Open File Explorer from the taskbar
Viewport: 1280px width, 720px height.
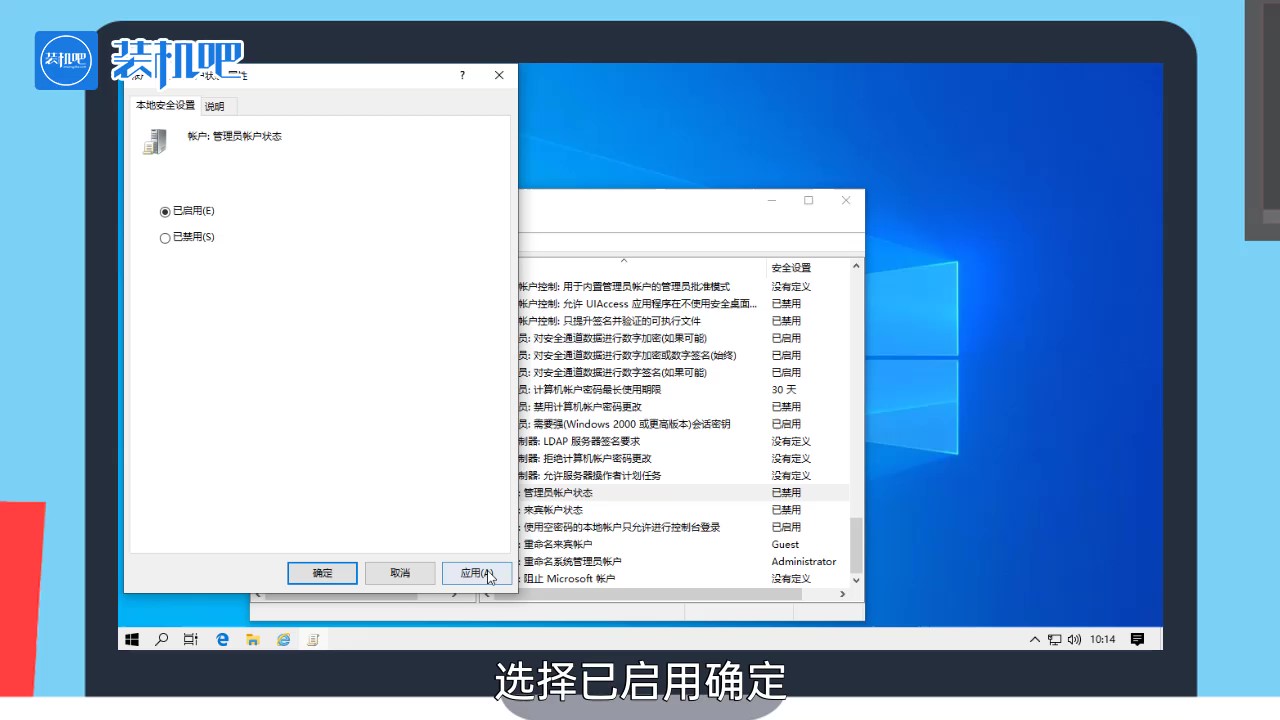click(252, 639)
